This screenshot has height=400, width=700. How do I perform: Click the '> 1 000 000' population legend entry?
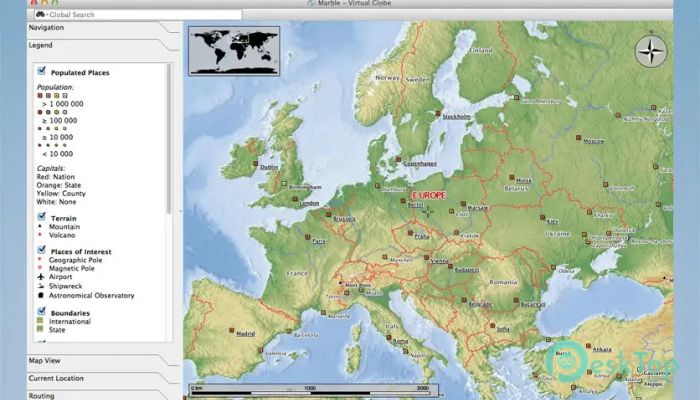[x=63, y=104]
